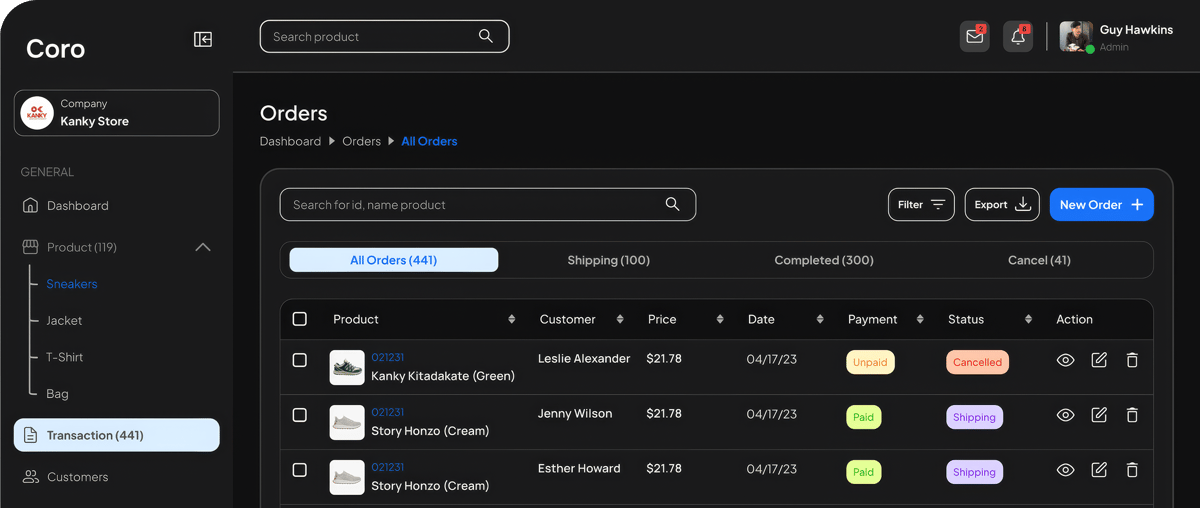Switch to the Shipping (100) tab
The height and width of the screenshot is (508, 1200).
[x=608, y=260]
